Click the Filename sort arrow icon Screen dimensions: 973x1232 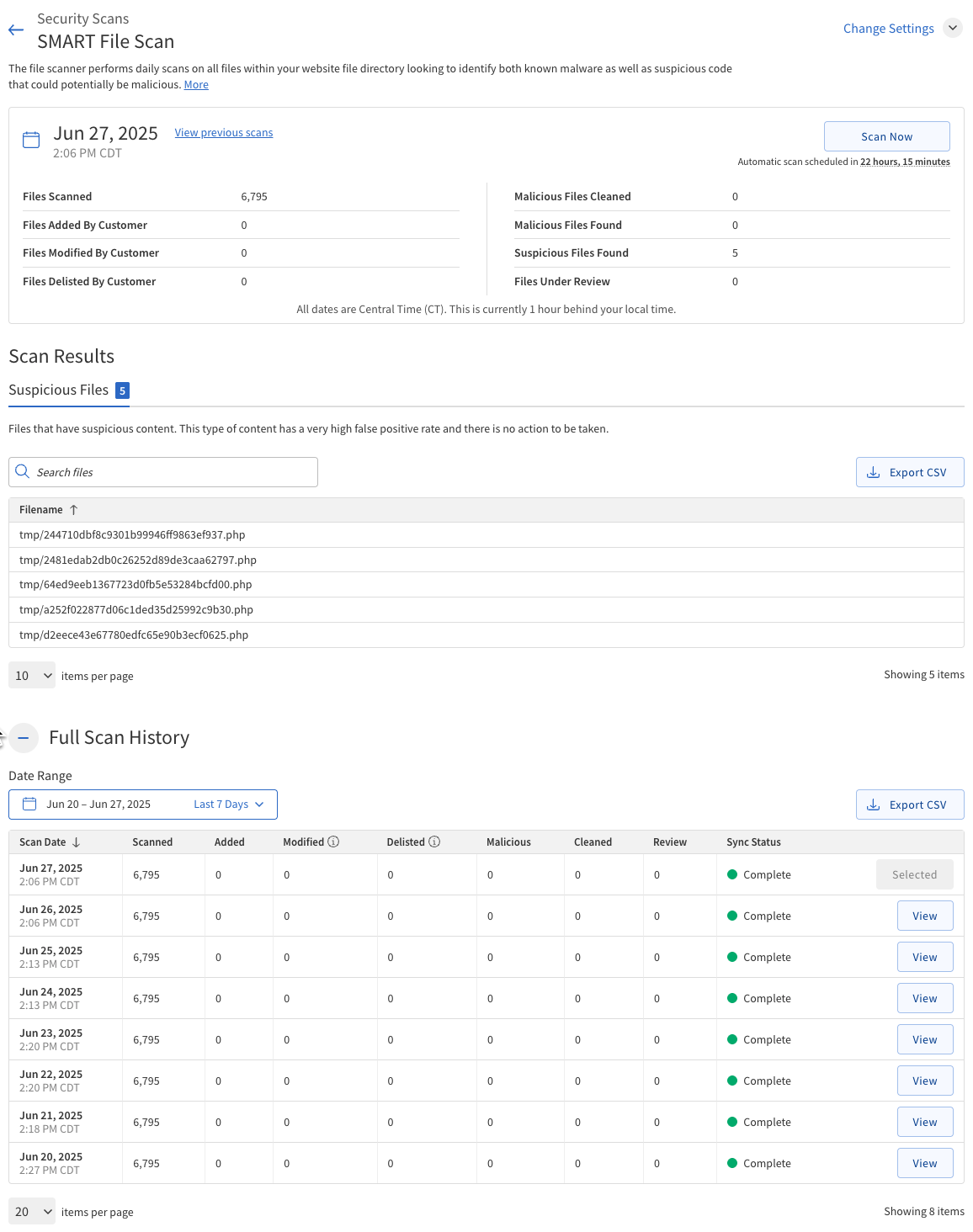(x=73, y=510)
